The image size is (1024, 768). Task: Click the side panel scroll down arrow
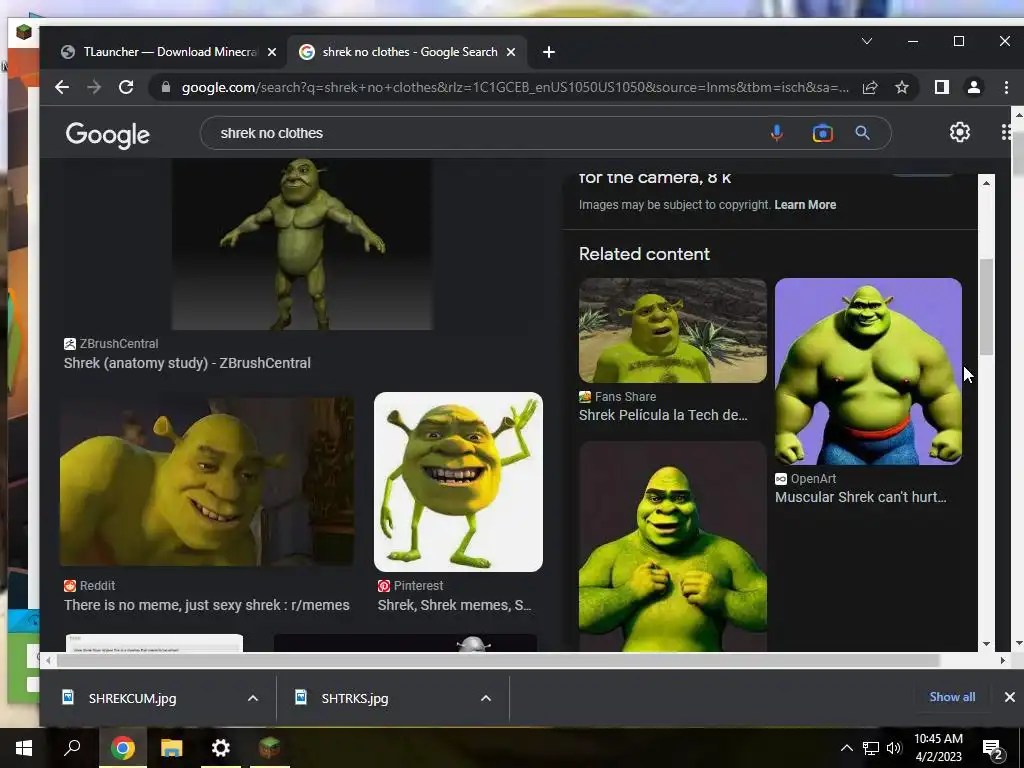pyautogui.click(x=986, y=643)
